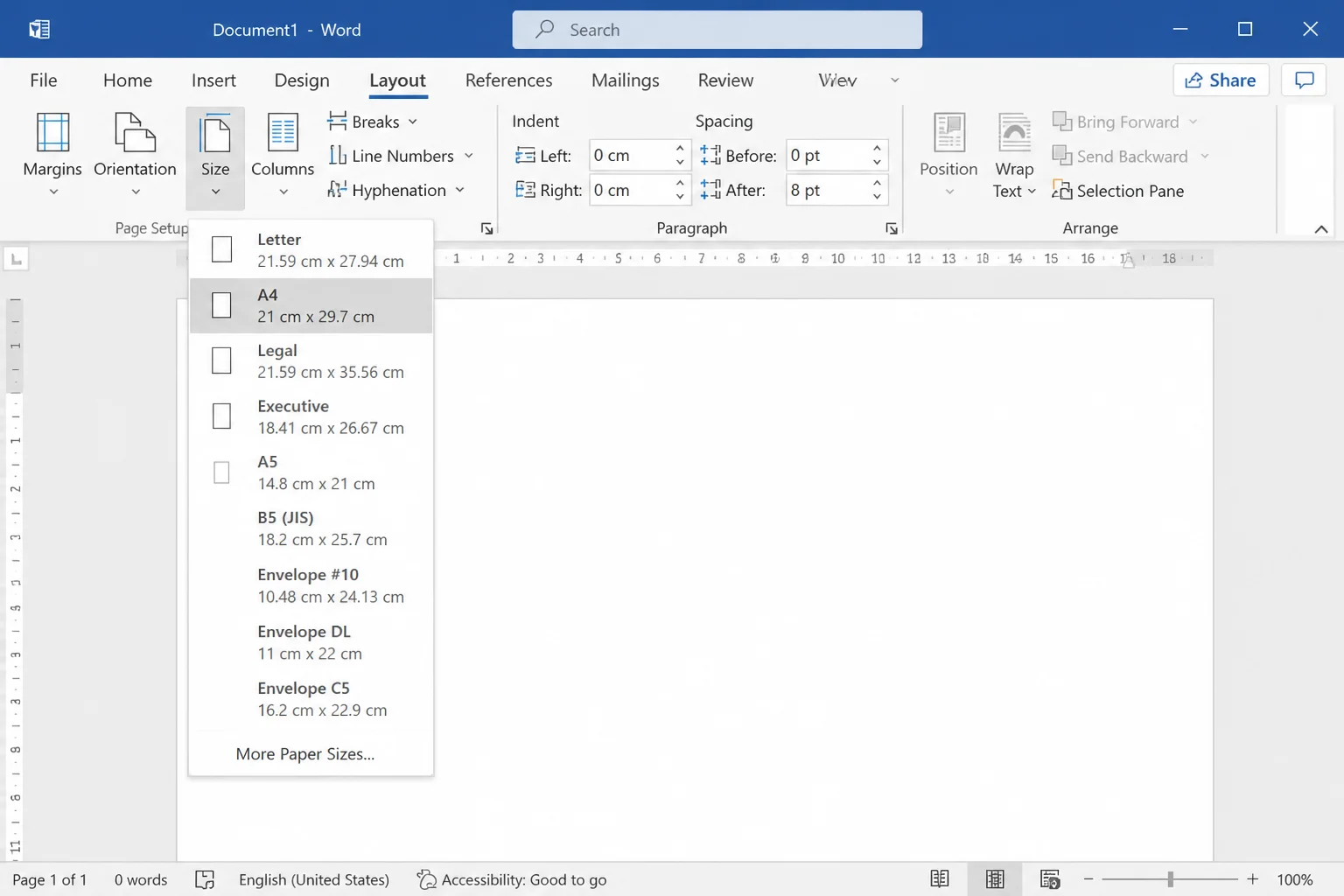Select B5 (JIS) paper size

click(x=311, y=528)
